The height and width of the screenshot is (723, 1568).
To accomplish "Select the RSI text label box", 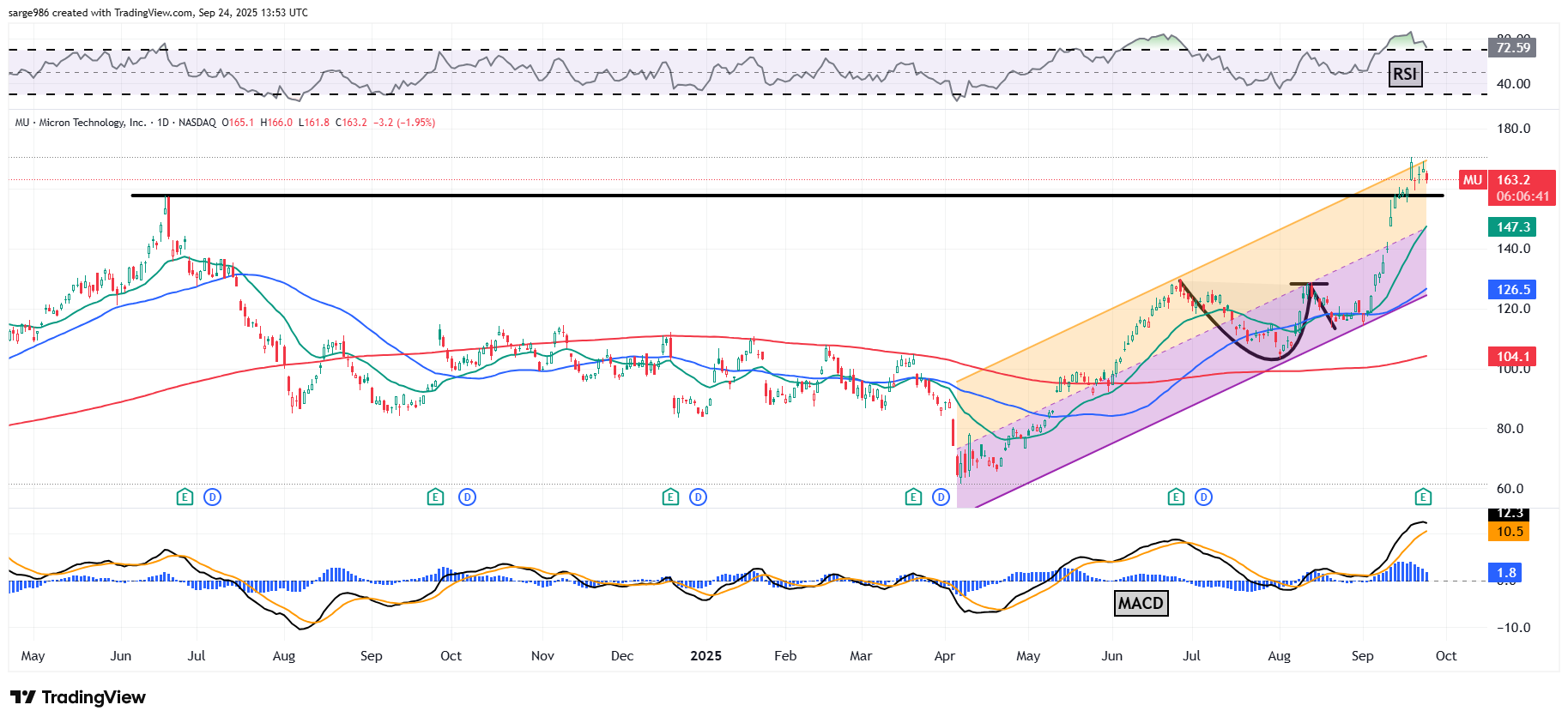I will point(1405,74).
